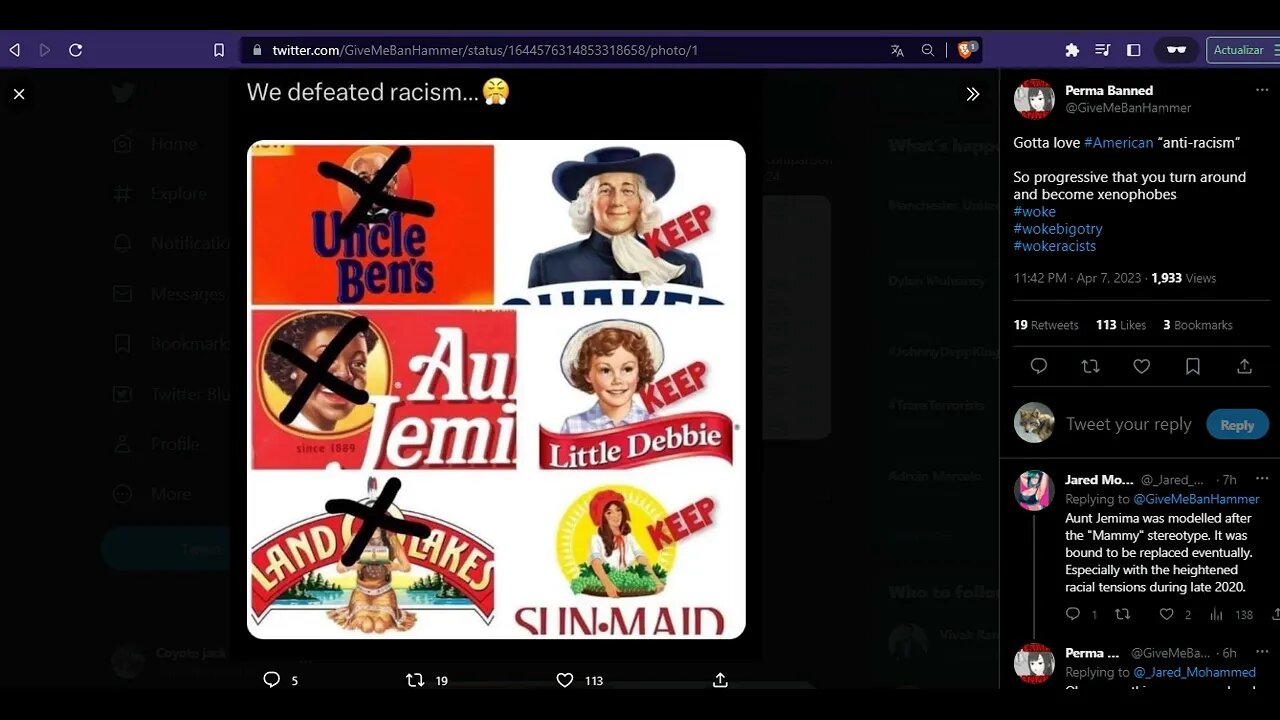Open the #woke hashtag link
The image size is (1280, 720).
click(x=1034, y=212)
